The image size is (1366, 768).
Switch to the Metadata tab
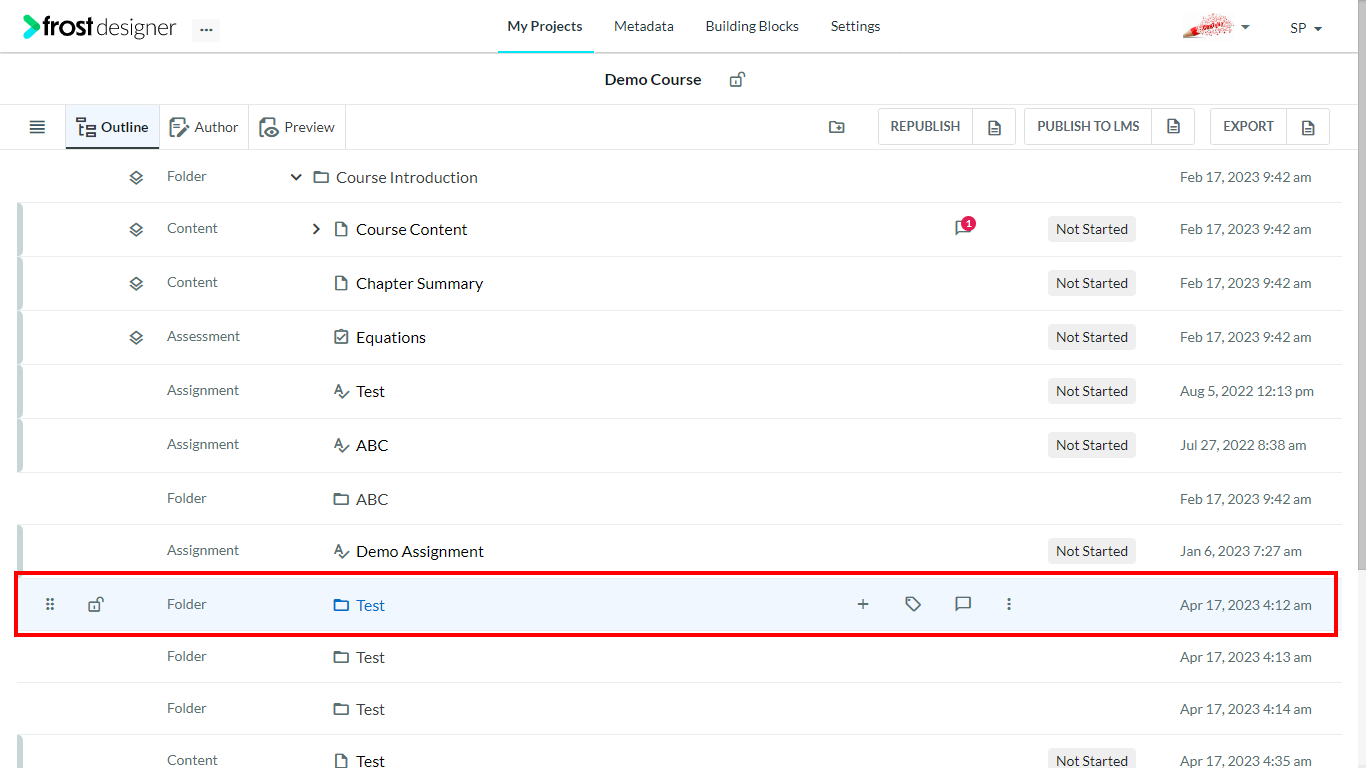pos(644,26)
